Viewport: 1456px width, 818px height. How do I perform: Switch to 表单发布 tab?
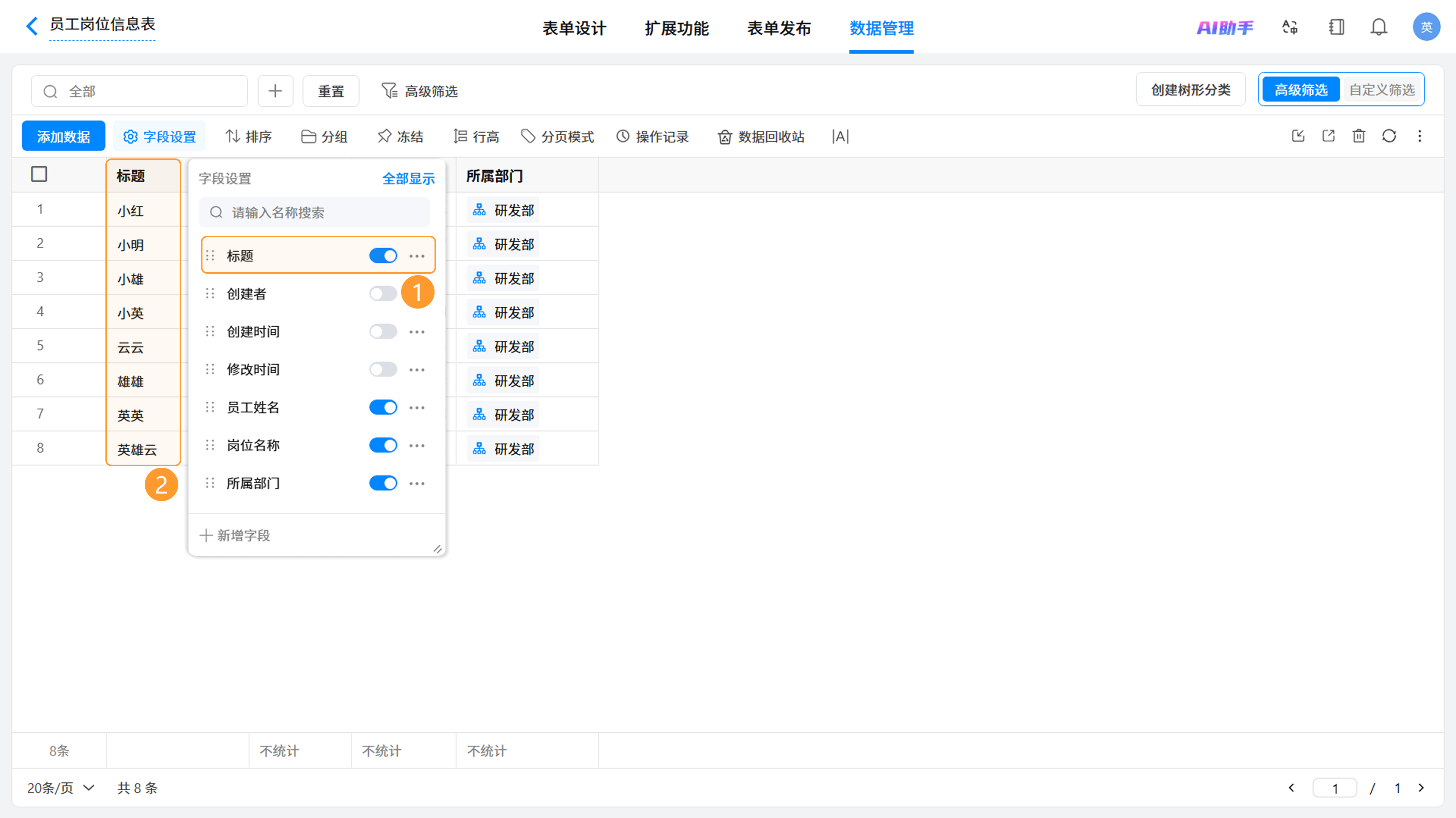click(779, 28)
